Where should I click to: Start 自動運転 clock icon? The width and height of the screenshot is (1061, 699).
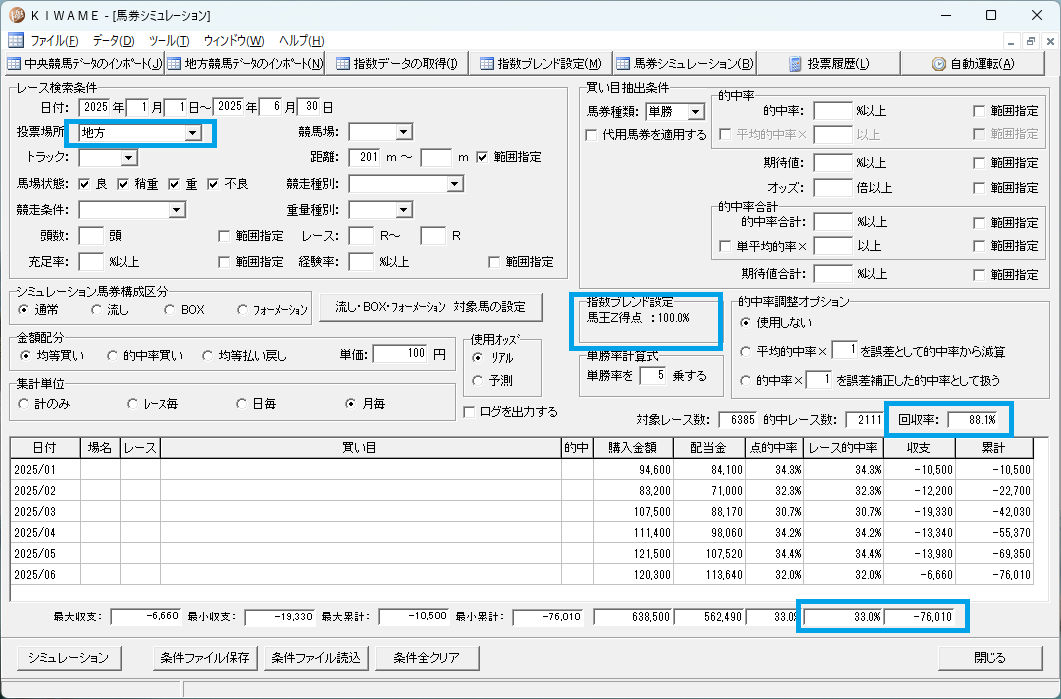939,64
